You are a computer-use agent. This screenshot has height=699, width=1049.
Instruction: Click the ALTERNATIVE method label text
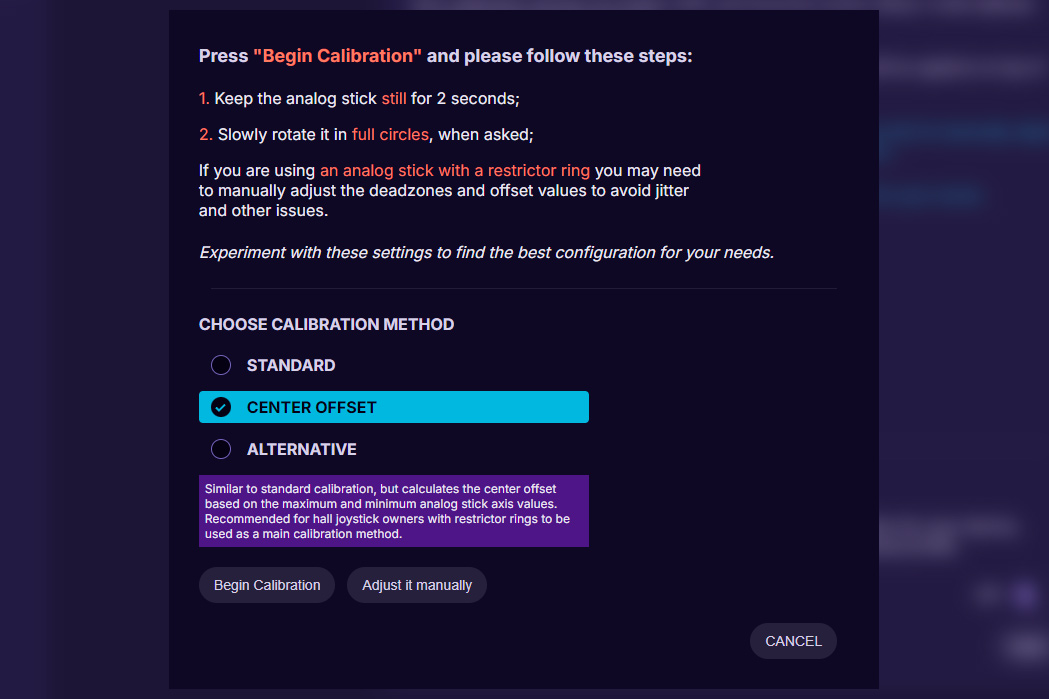pos(302,449)
